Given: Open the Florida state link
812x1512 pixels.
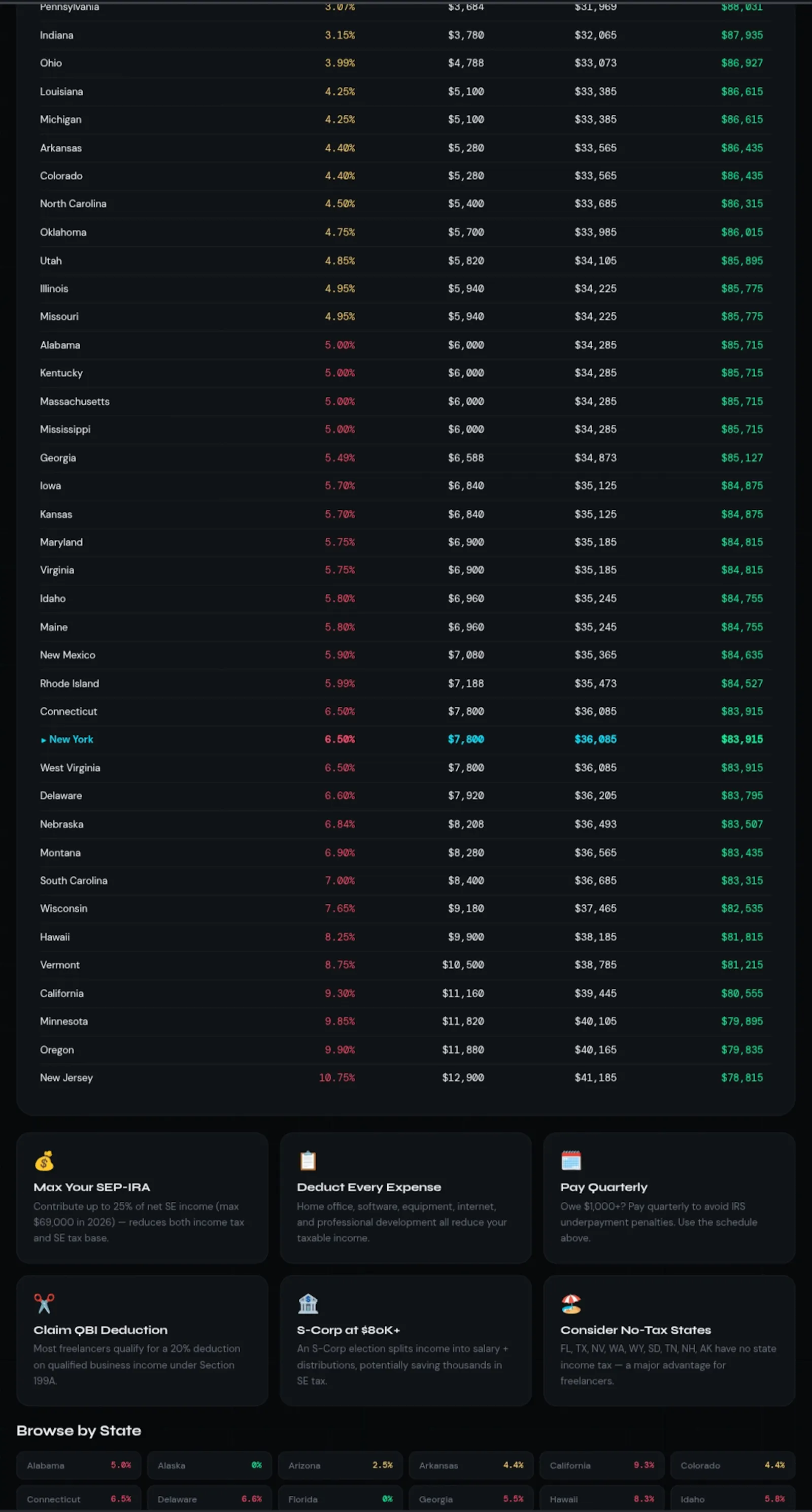Looking at the screenshot, I should pos(341,1498).
